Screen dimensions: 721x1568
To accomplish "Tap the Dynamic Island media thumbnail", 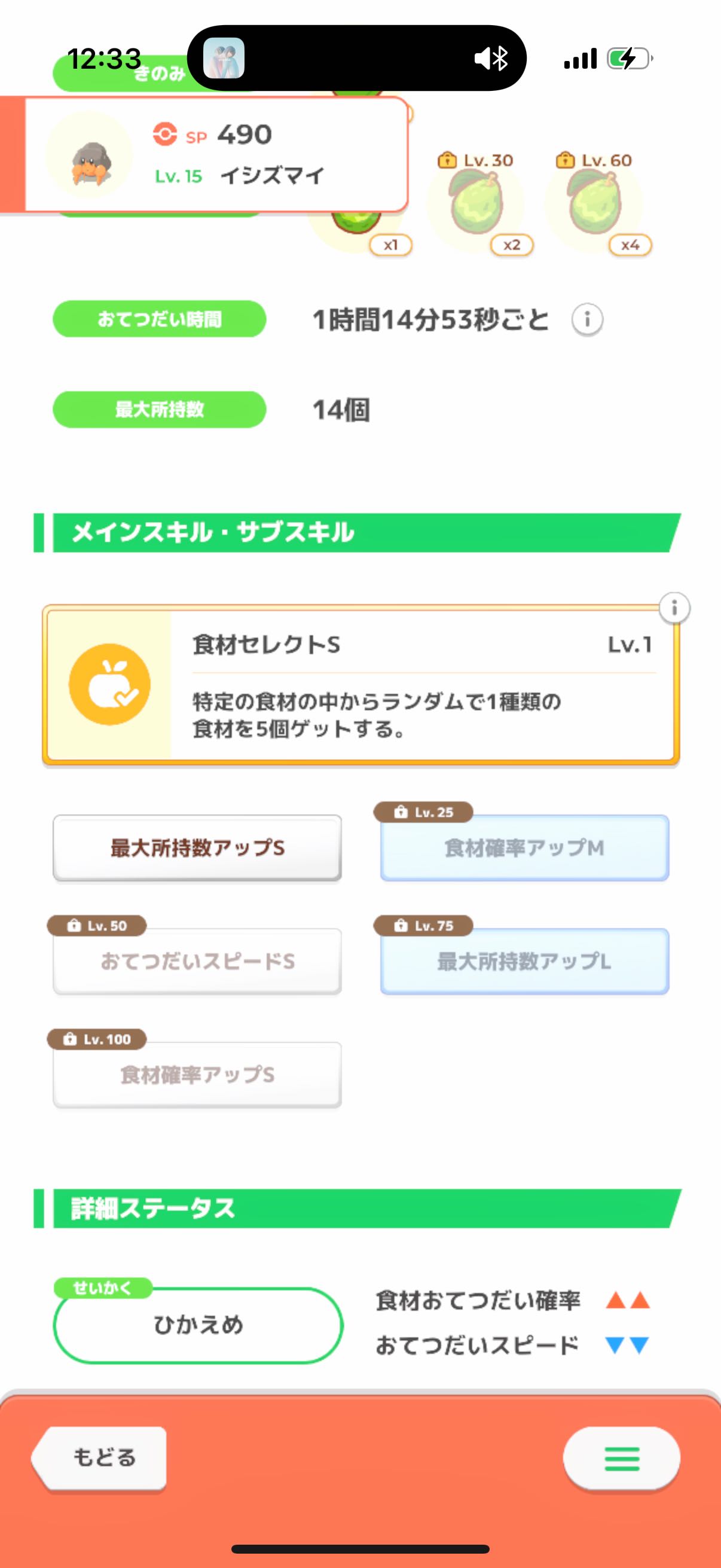I will click(x=224, y=59).
